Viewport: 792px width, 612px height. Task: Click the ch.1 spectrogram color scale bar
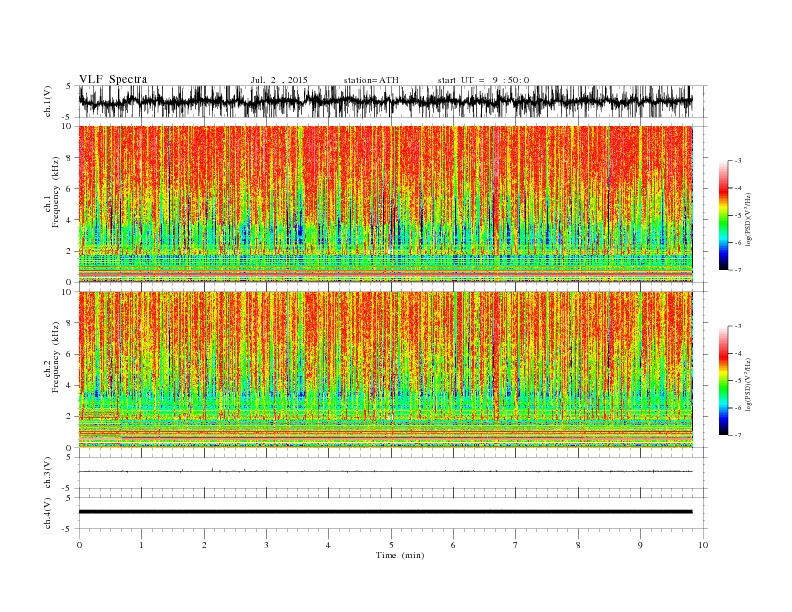723,216
